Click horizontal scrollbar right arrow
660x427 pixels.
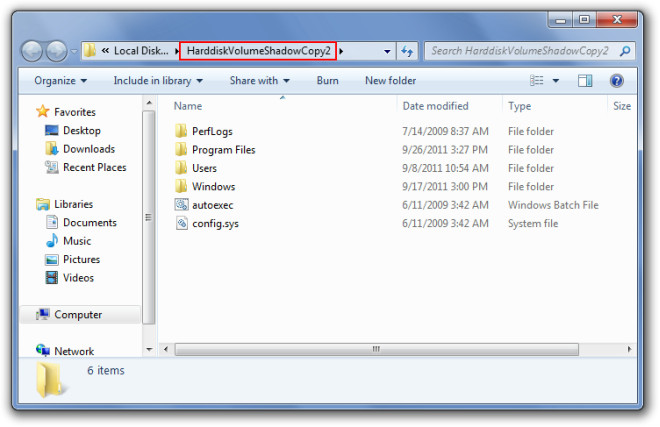629,349
